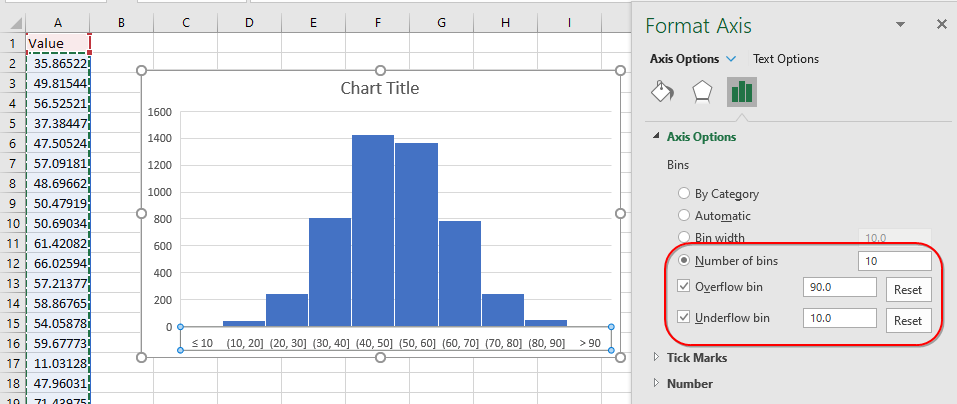957x404 pixels.
Task: Click cell containing 66.02594
Action: (x=58, y=263)
